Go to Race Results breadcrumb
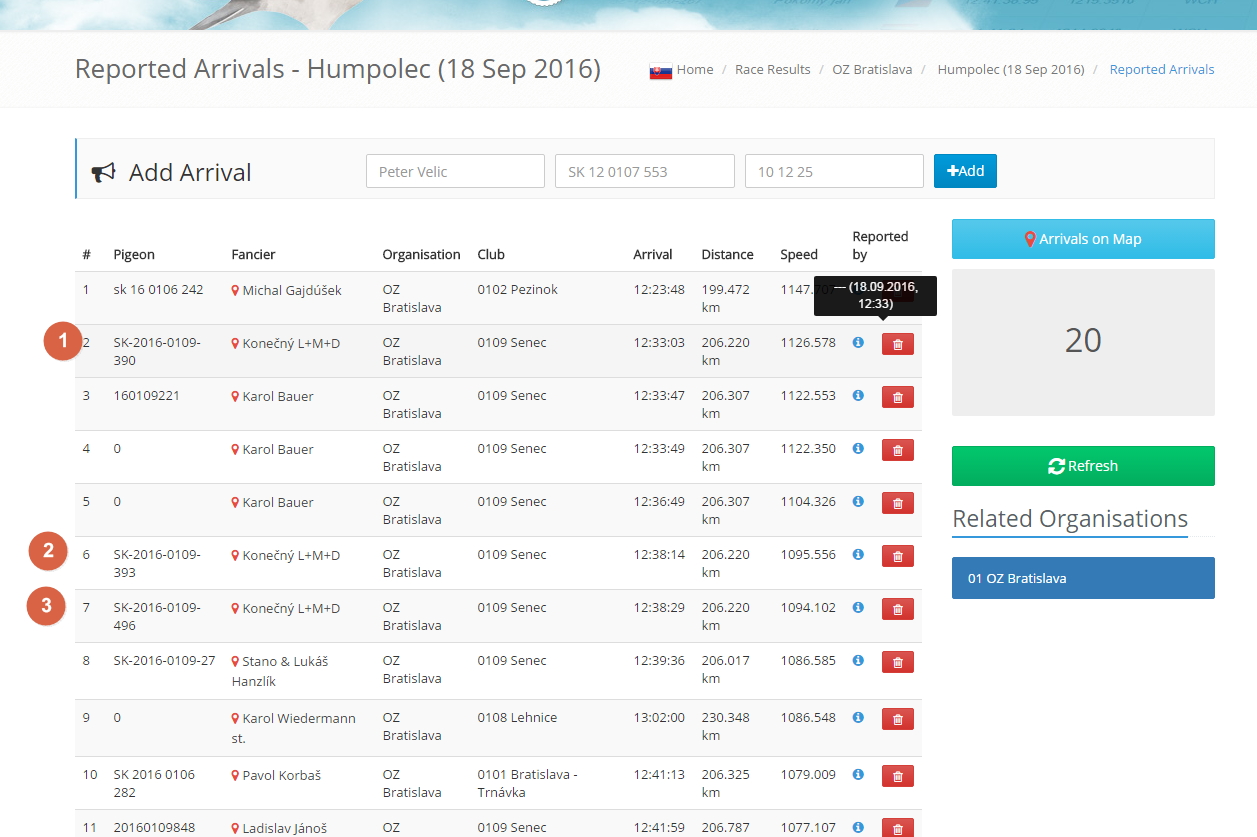Screen dimensions: 1257x837 (x=772, y=70)
